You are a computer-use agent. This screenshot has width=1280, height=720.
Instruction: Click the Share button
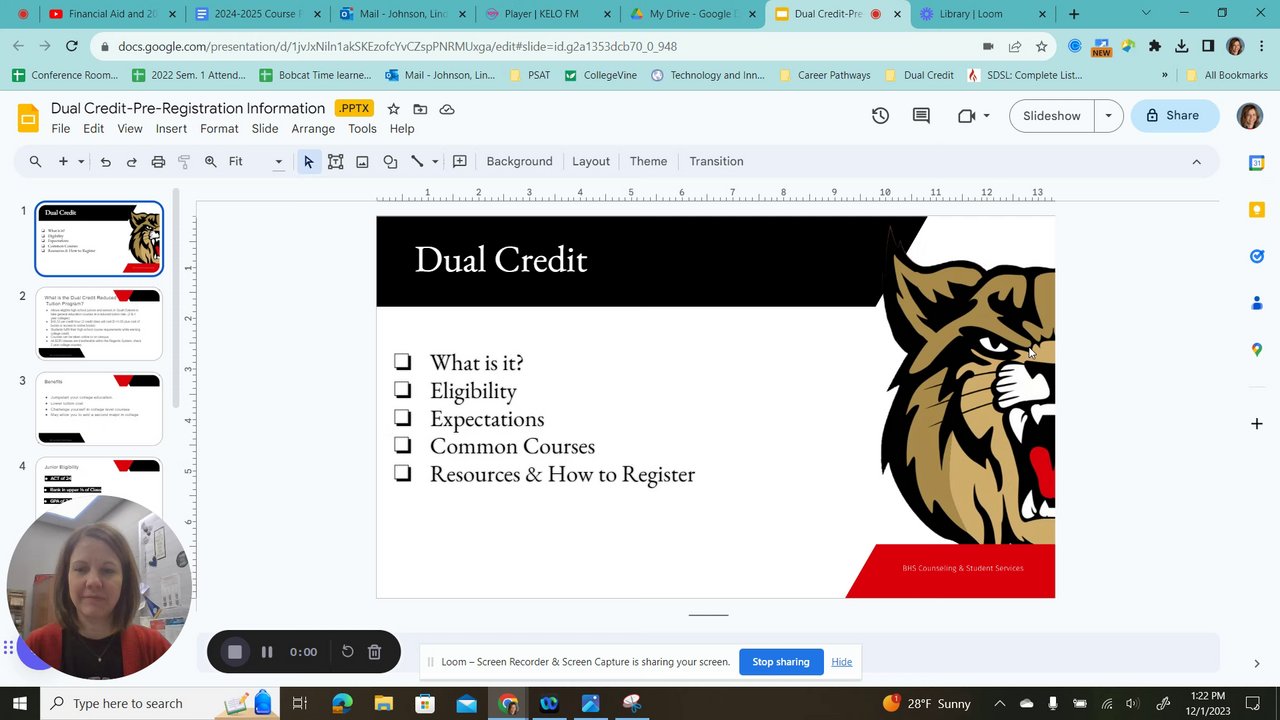[1174, 116]
